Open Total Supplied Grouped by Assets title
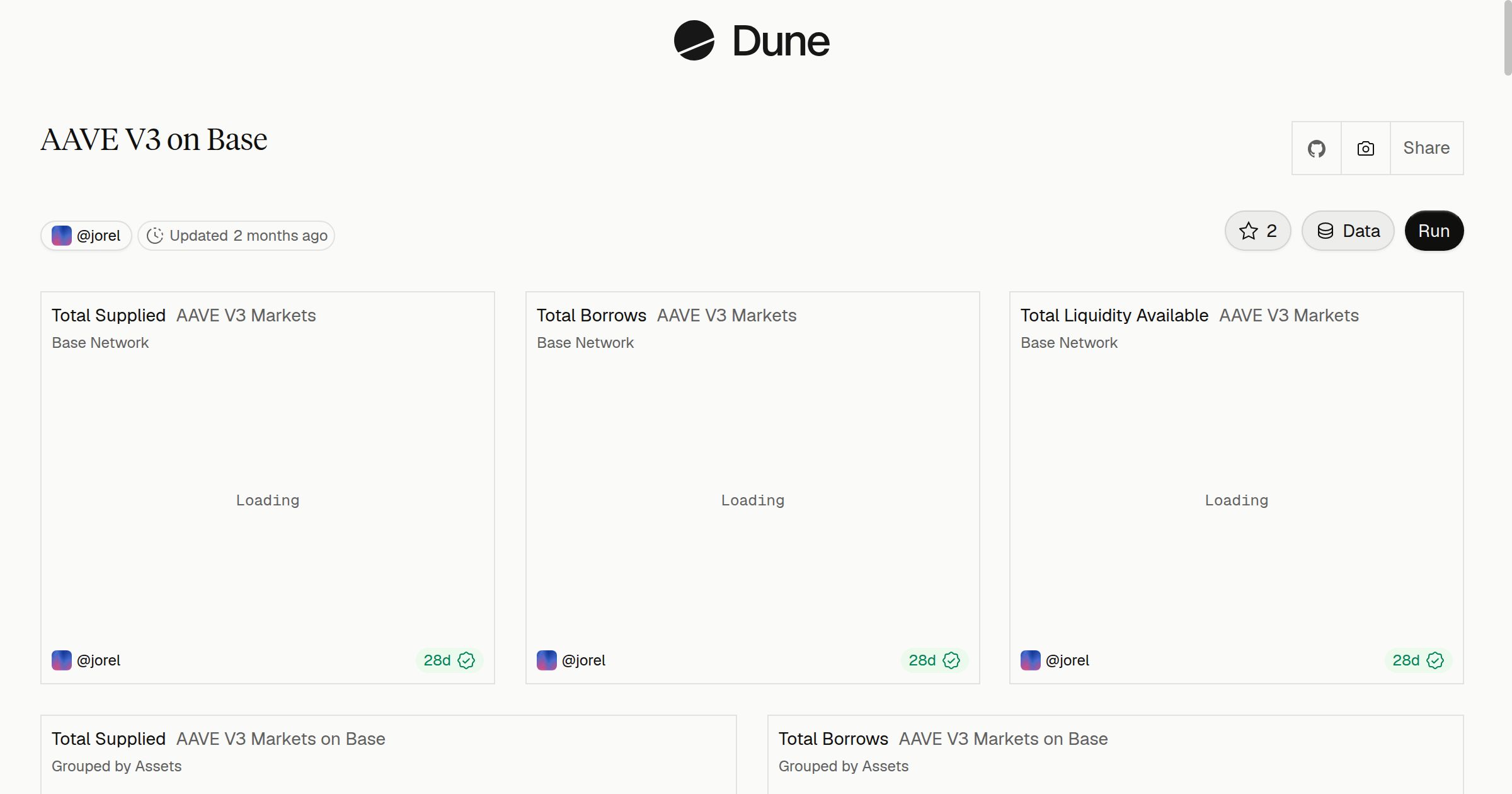The height and width of the screenshot is (794, 1512). (x=108, y=739)
